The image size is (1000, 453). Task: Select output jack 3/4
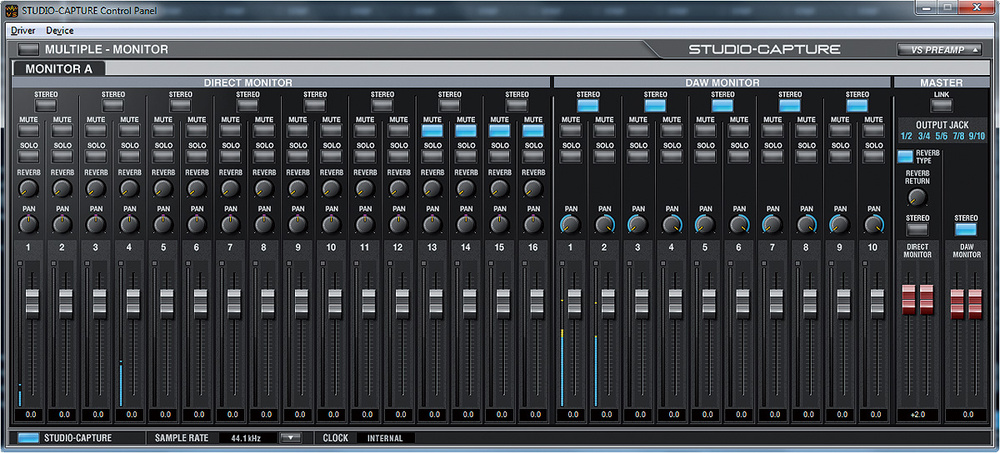[x=923, y=136]
